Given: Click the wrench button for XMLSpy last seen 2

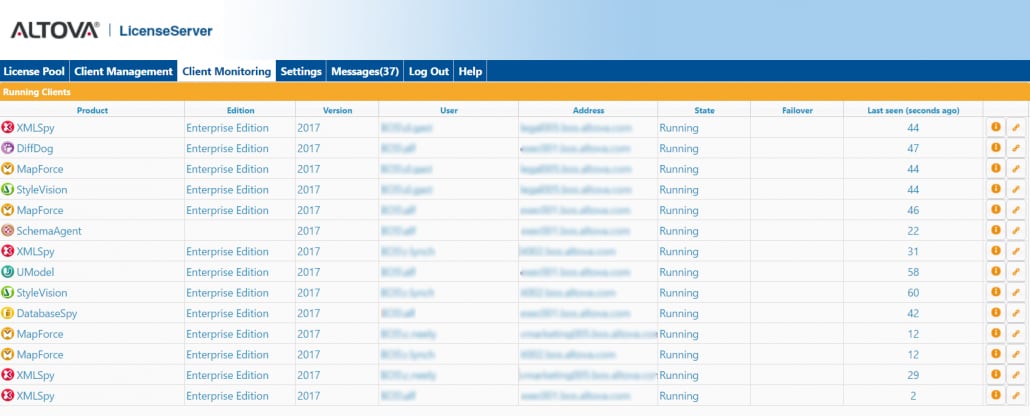Looking at the screenshot, I should [1016, 395].
